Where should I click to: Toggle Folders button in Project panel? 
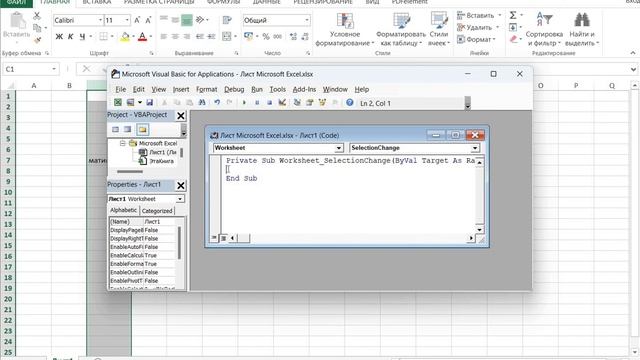pyautogui.click(x=142, y=129)
